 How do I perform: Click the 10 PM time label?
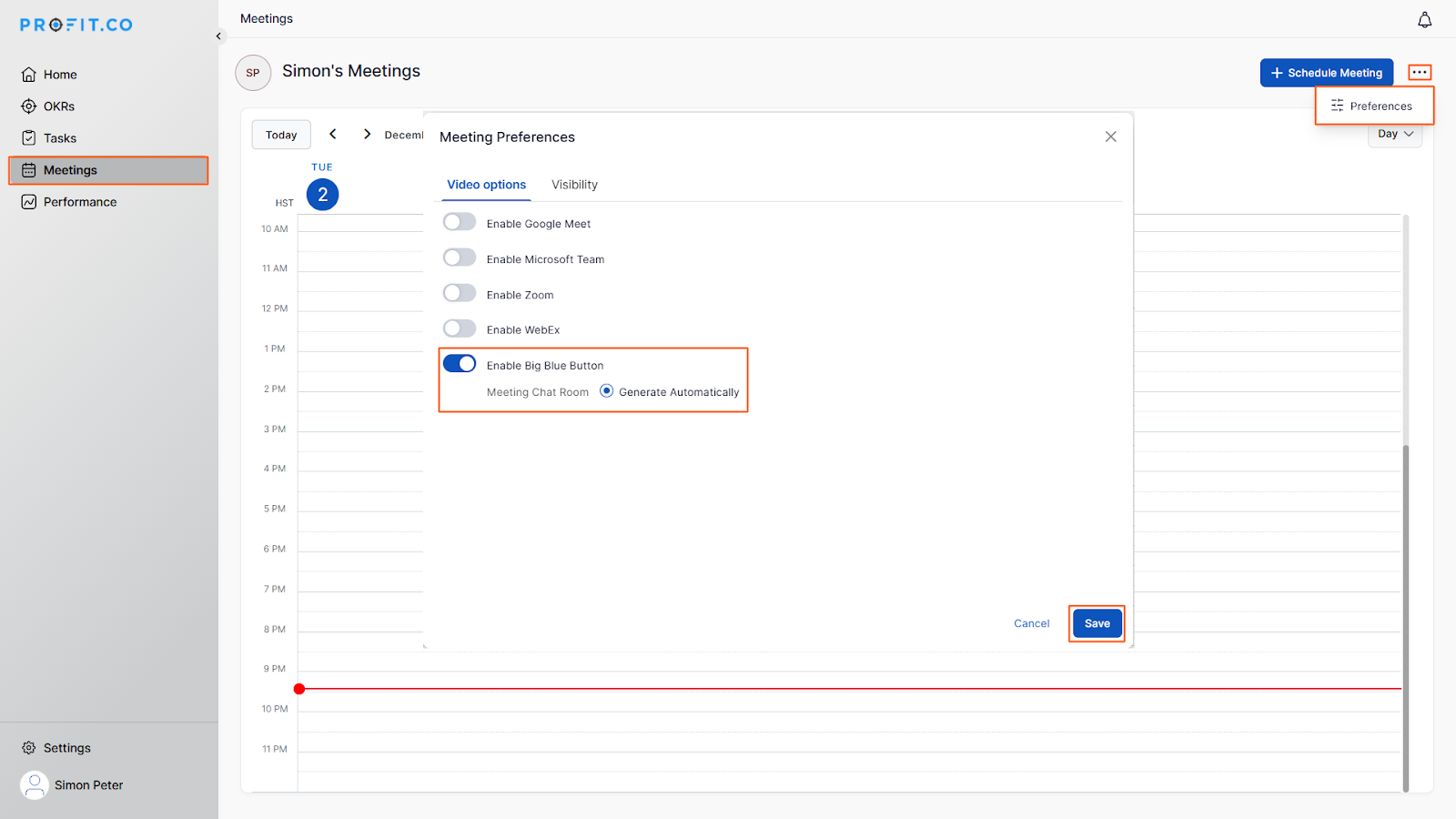click(x=275, y=709)
